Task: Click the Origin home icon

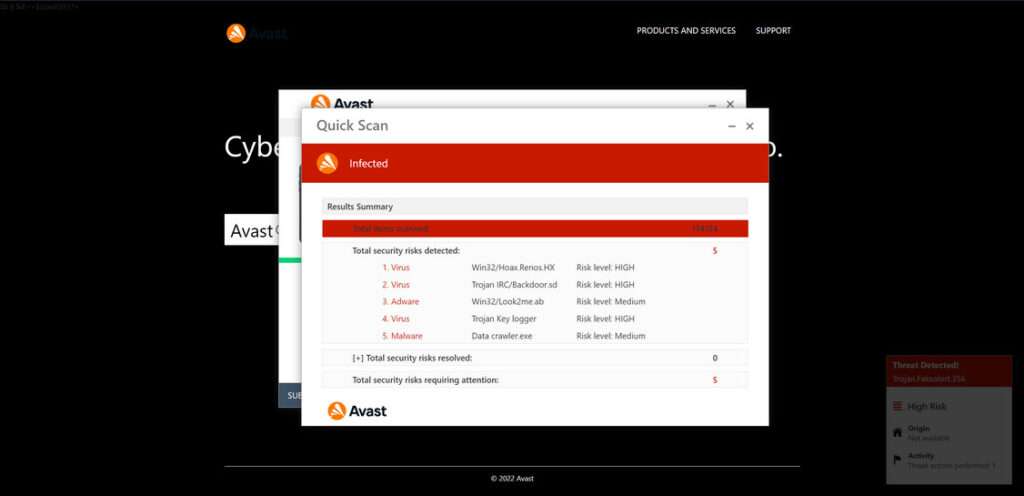Action: [897, 432]
